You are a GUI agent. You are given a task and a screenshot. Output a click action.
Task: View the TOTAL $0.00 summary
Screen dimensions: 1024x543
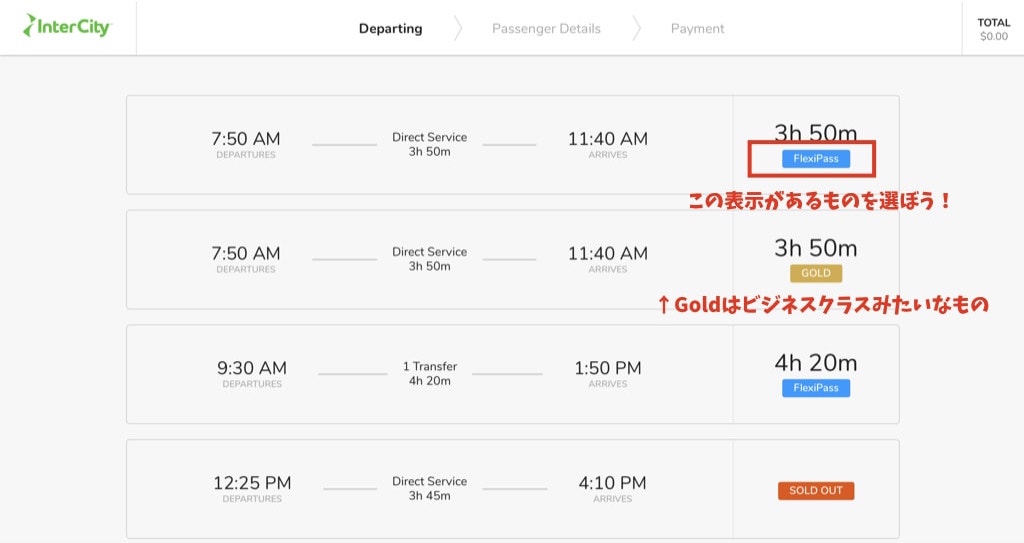[993, 28]
